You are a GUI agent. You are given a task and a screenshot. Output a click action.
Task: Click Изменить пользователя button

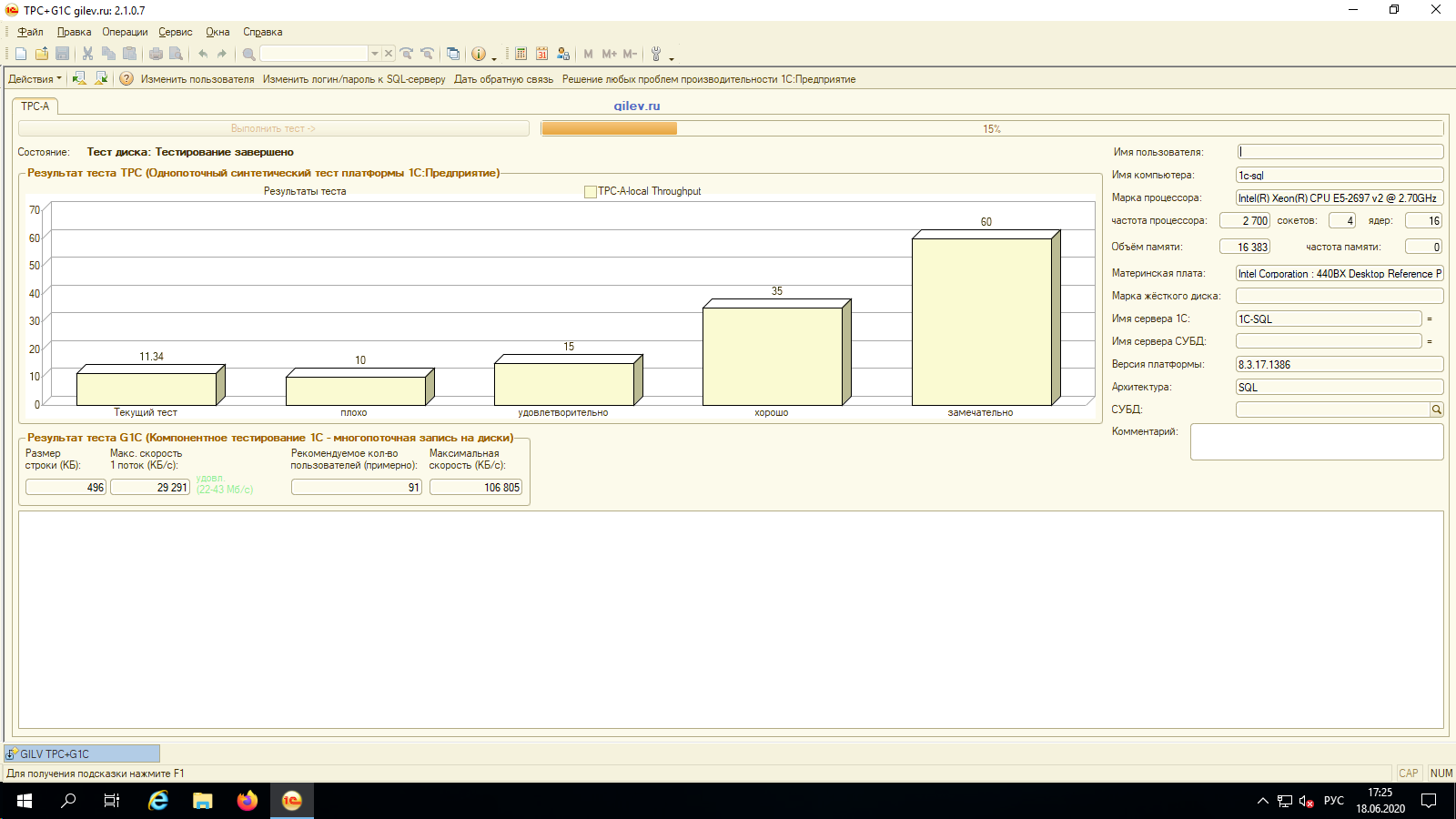point(197,79)
